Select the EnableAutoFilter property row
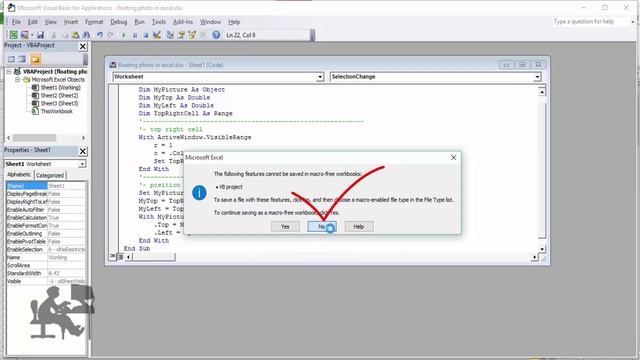This screenshot has width=640, height=360. coord(46,209)
